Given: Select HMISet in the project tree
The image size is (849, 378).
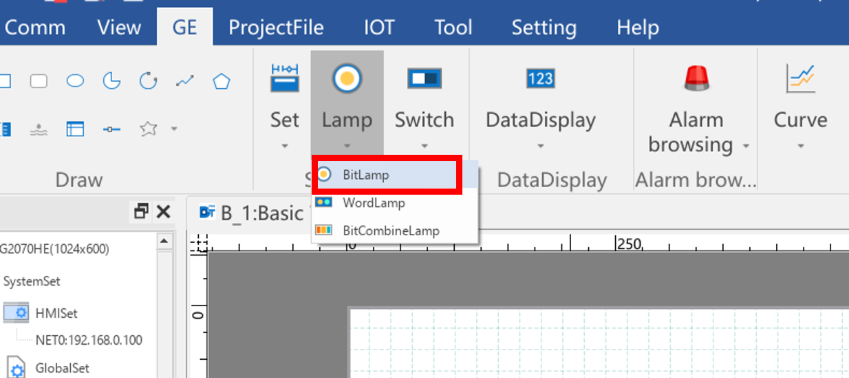Looking at the screenshot, I should pyautogui.click(x=57, y=313).
